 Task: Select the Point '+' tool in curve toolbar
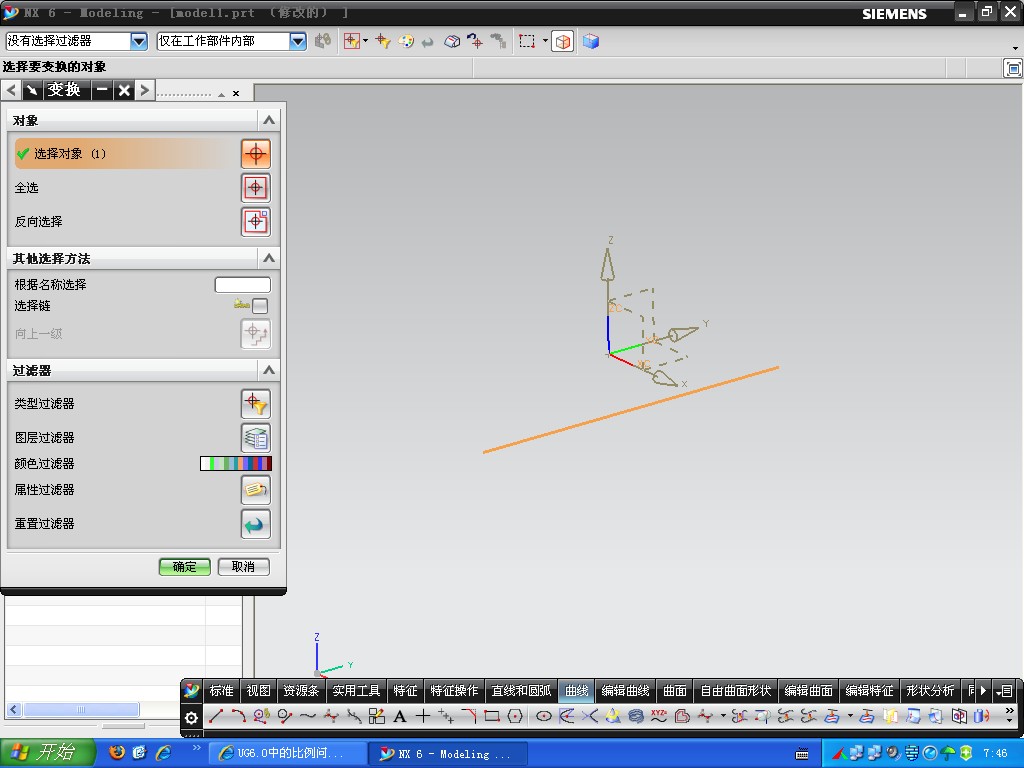[x=423, y=716]
